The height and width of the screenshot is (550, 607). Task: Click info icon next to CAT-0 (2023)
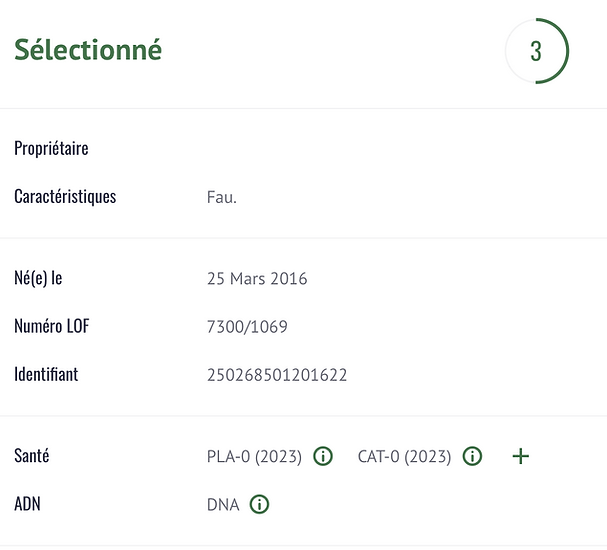472,456
